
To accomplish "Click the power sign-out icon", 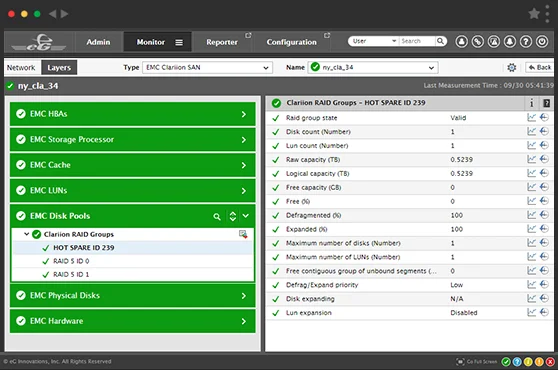I will (x=542, y=42).
